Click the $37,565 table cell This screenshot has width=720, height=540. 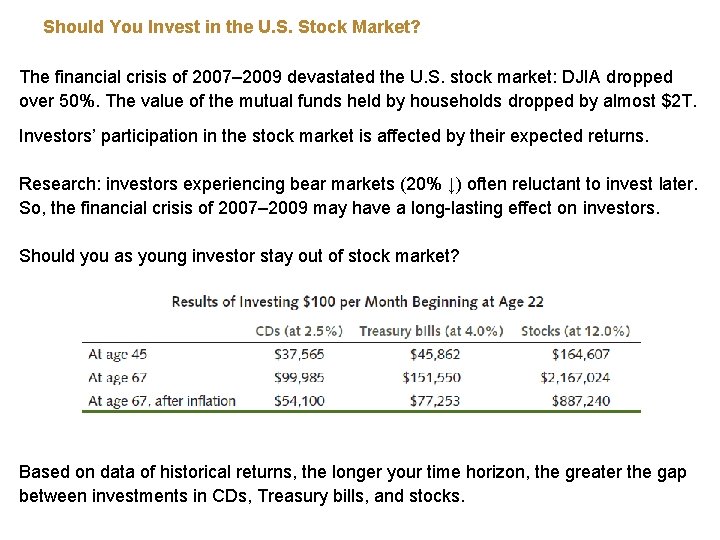[299, 354]
